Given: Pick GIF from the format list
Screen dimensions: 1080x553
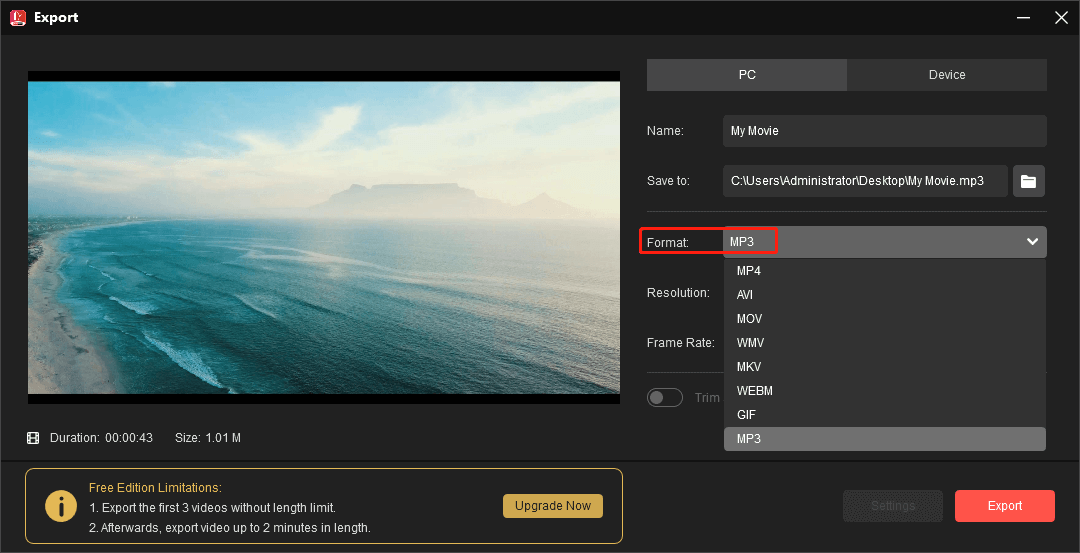Looking at the screenshot, I should [885, 415].
